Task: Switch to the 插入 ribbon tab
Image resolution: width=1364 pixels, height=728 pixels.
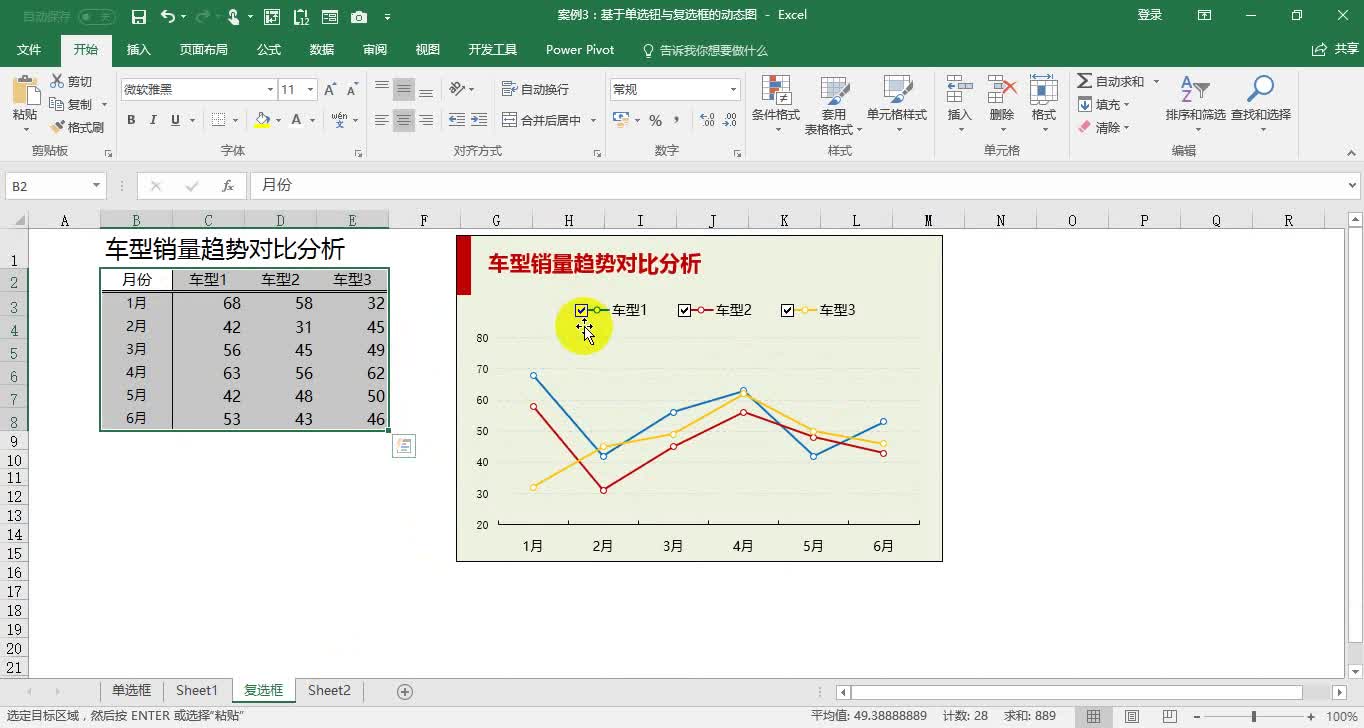Action: coord(137,48)
